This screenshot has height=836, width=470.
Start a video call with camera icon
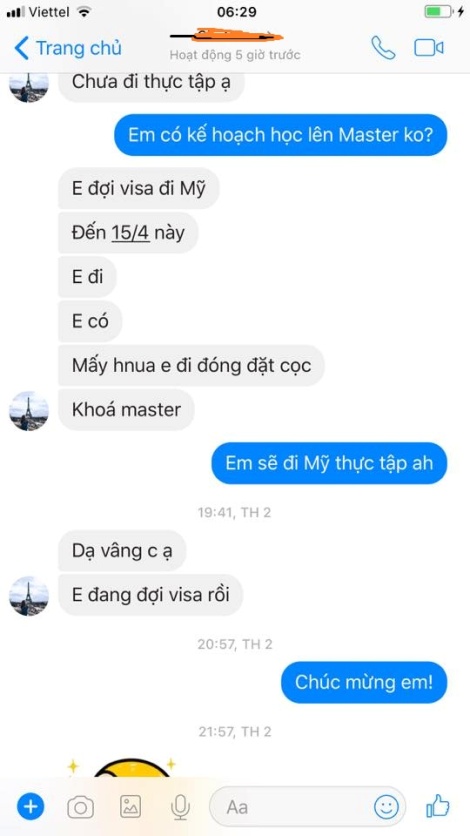(x=429, y=48)
